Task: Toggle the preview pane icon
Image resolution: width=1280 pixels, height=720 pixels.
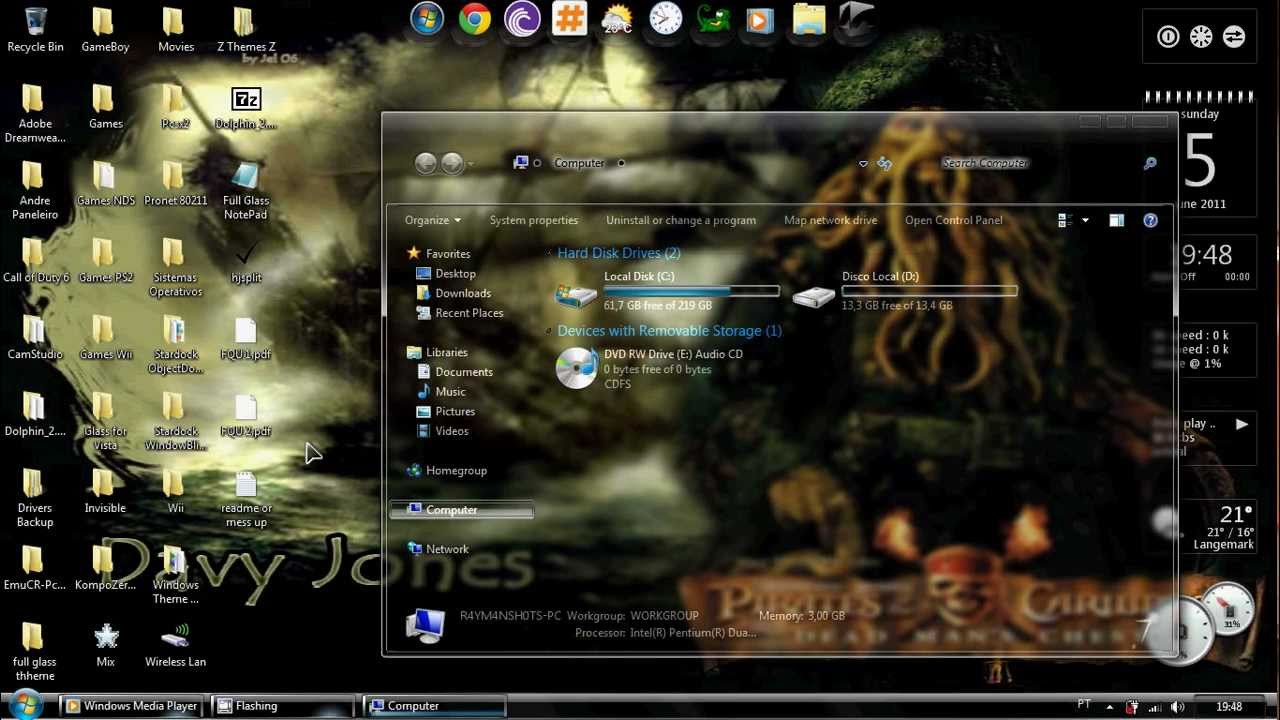Action: tap(1116, 220)
